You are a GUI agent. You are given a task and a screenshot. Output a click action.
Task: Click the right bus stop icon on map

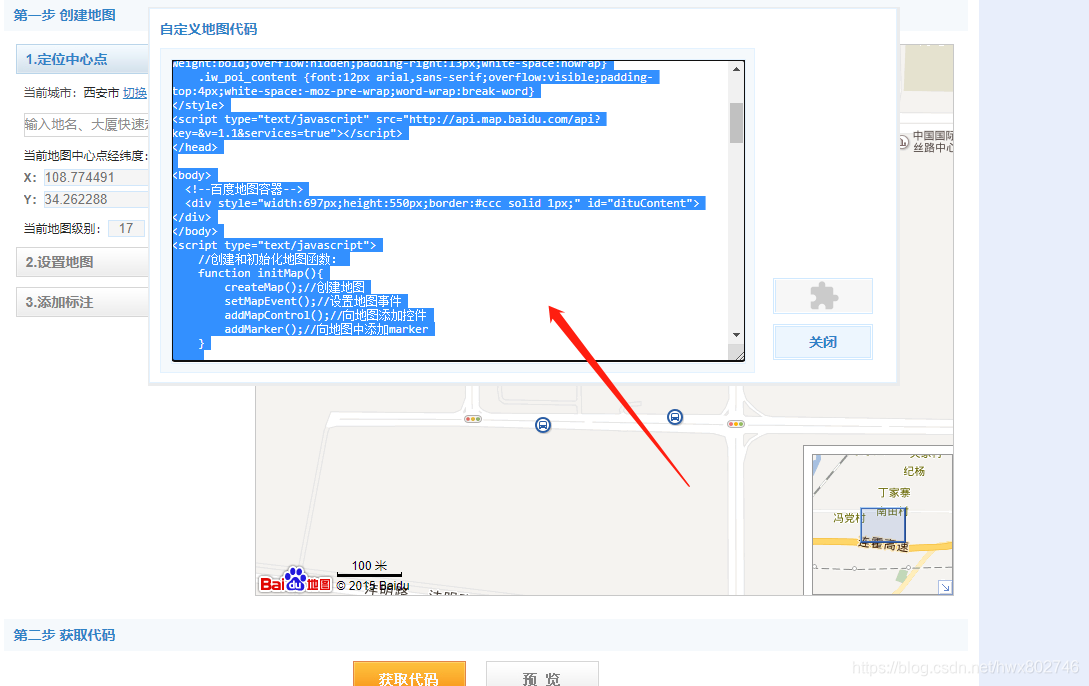coord(674,417)
